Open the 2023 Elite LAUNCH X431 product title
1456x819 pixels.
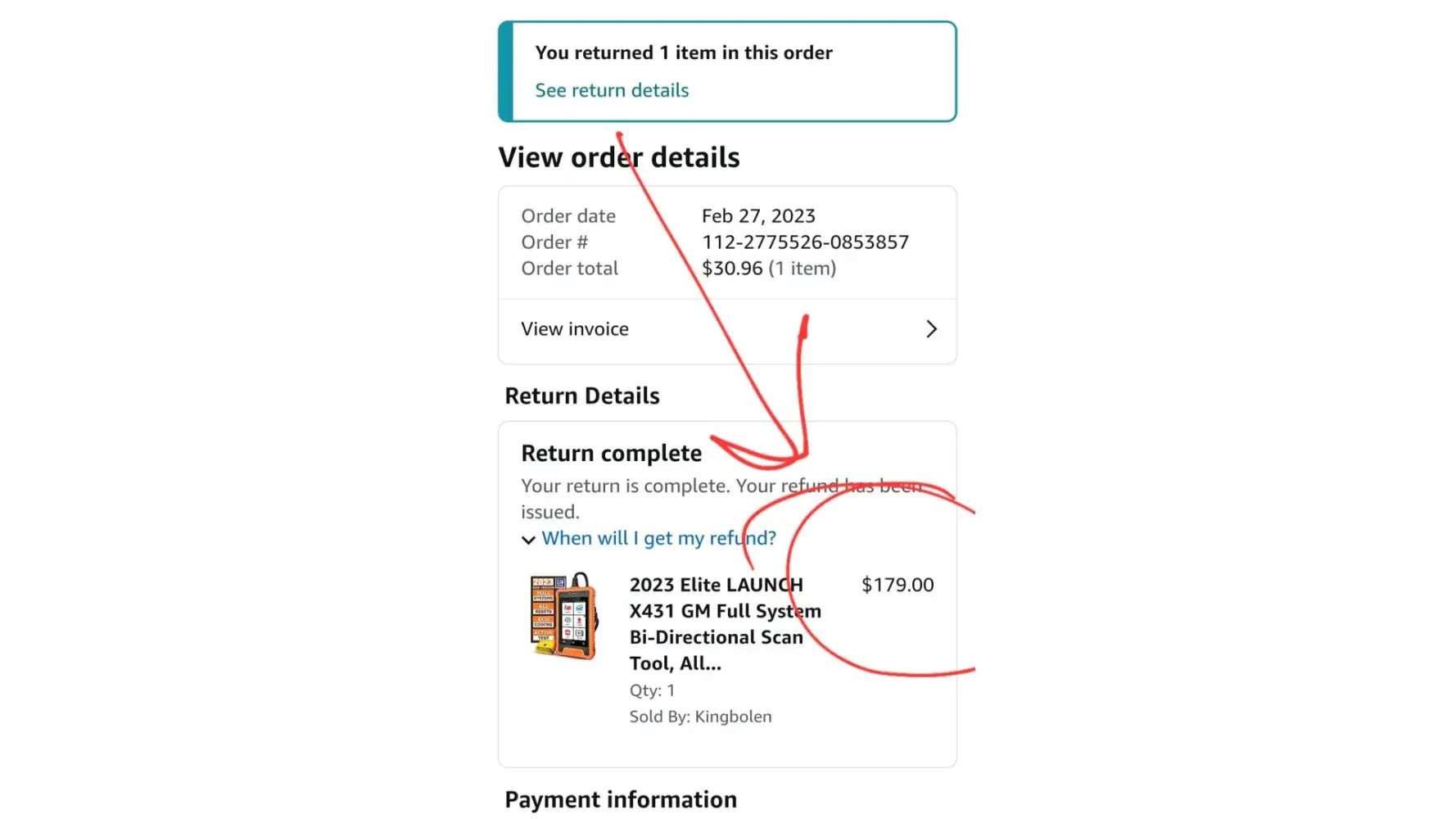pyautogui.click(x=725, y=624)
